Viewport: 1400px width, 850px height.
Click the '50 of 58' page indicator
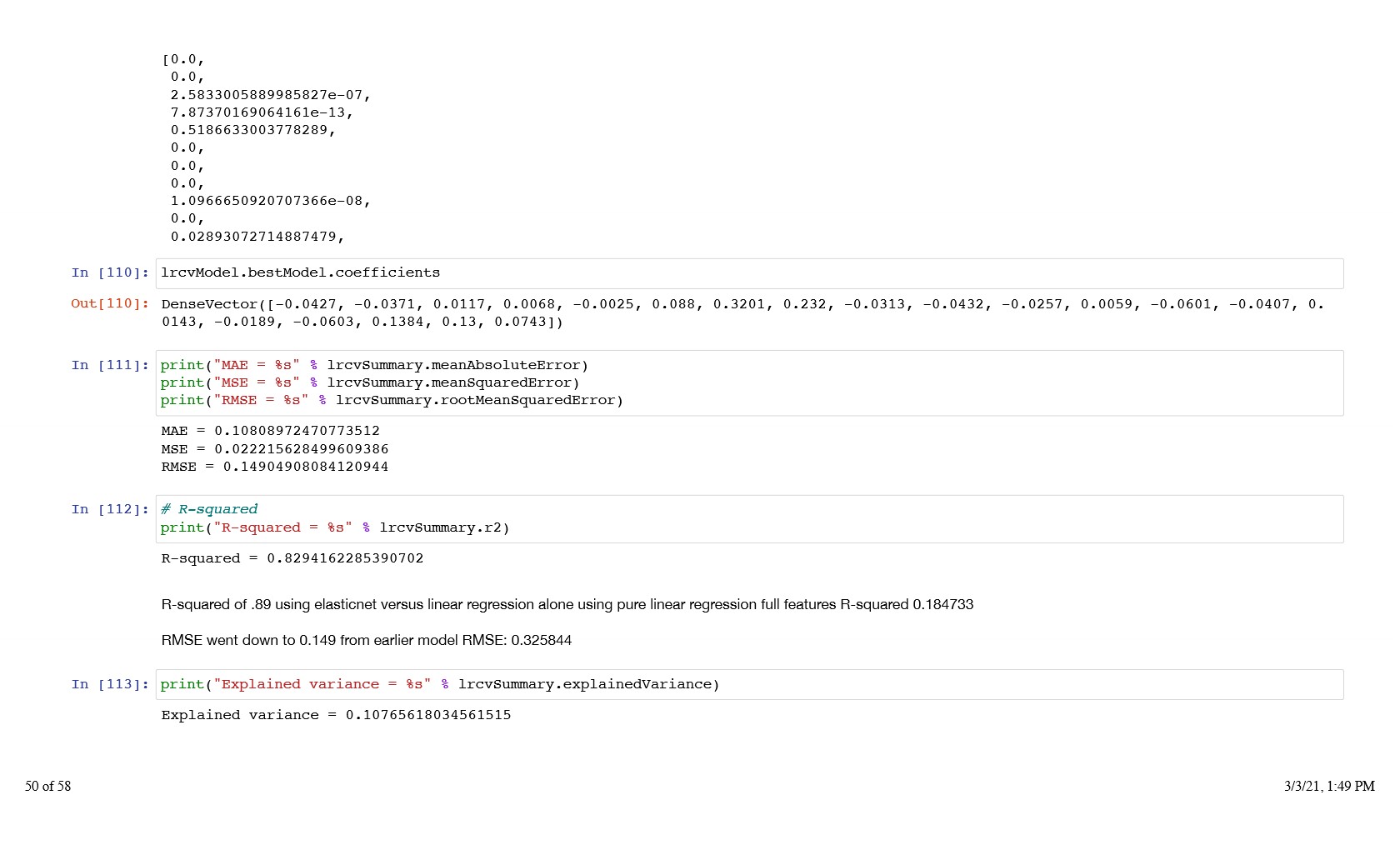pyautogui.click(x=48, y=787)
